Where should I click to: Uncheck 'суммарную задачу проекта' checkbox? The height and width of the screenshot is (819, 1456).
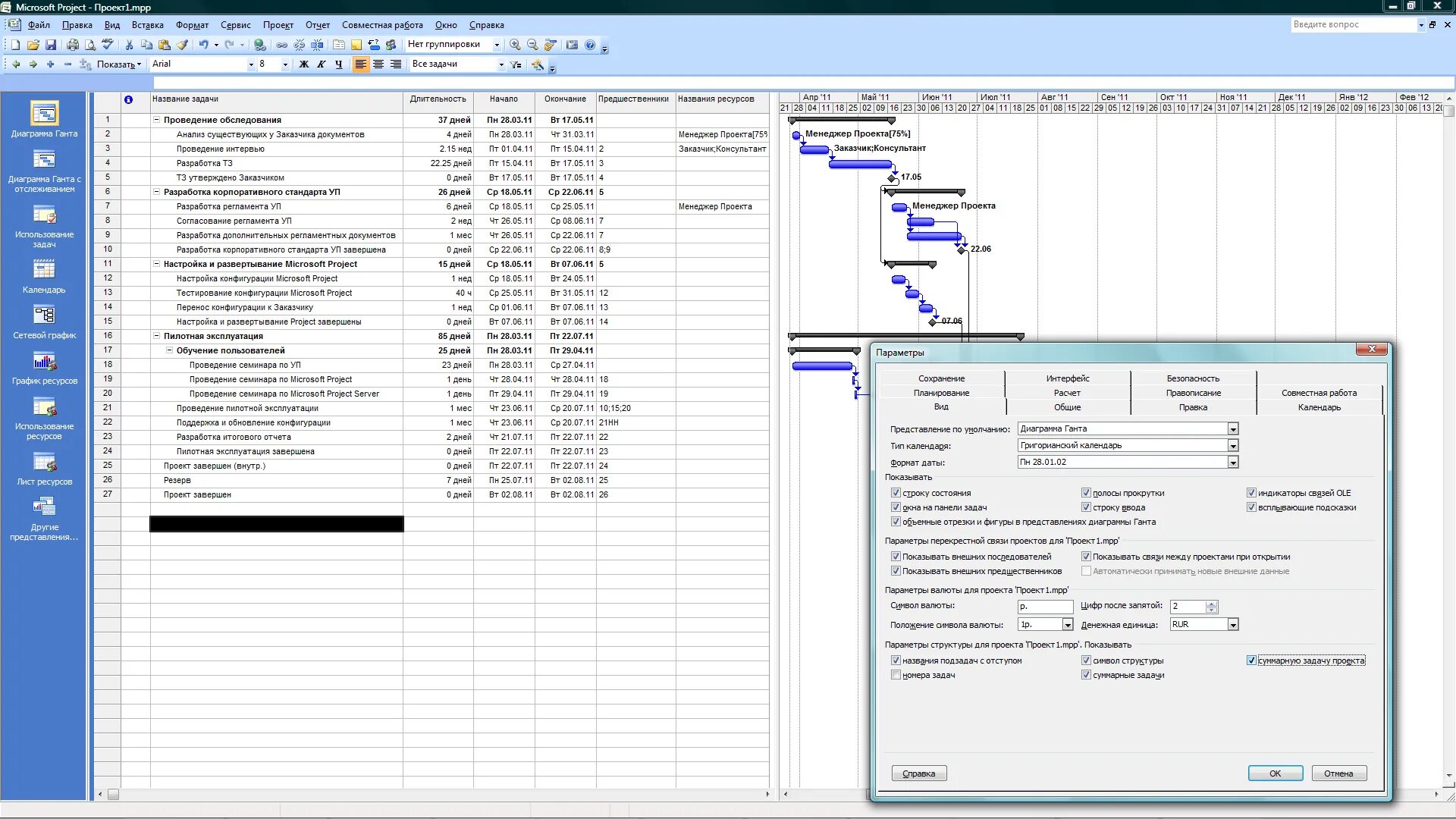tap(1251, 661)
